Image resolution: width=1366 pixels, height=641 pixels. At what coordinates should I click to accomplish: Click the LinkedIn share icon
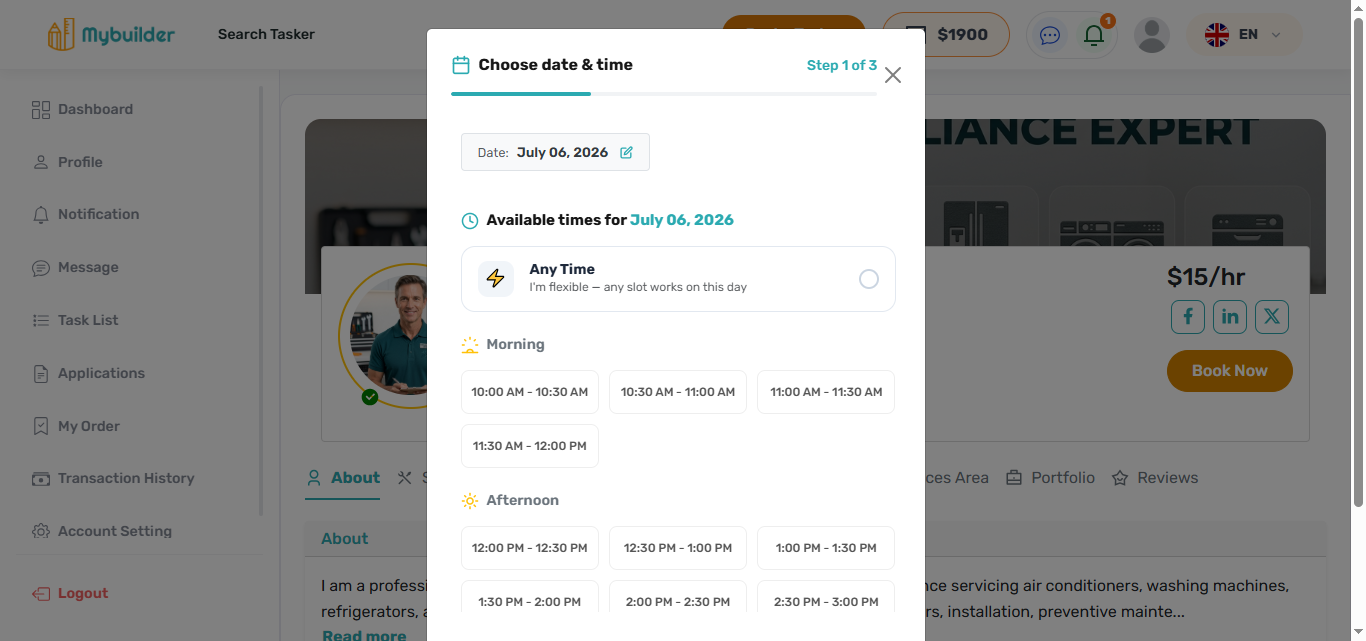pos(1230,317)
